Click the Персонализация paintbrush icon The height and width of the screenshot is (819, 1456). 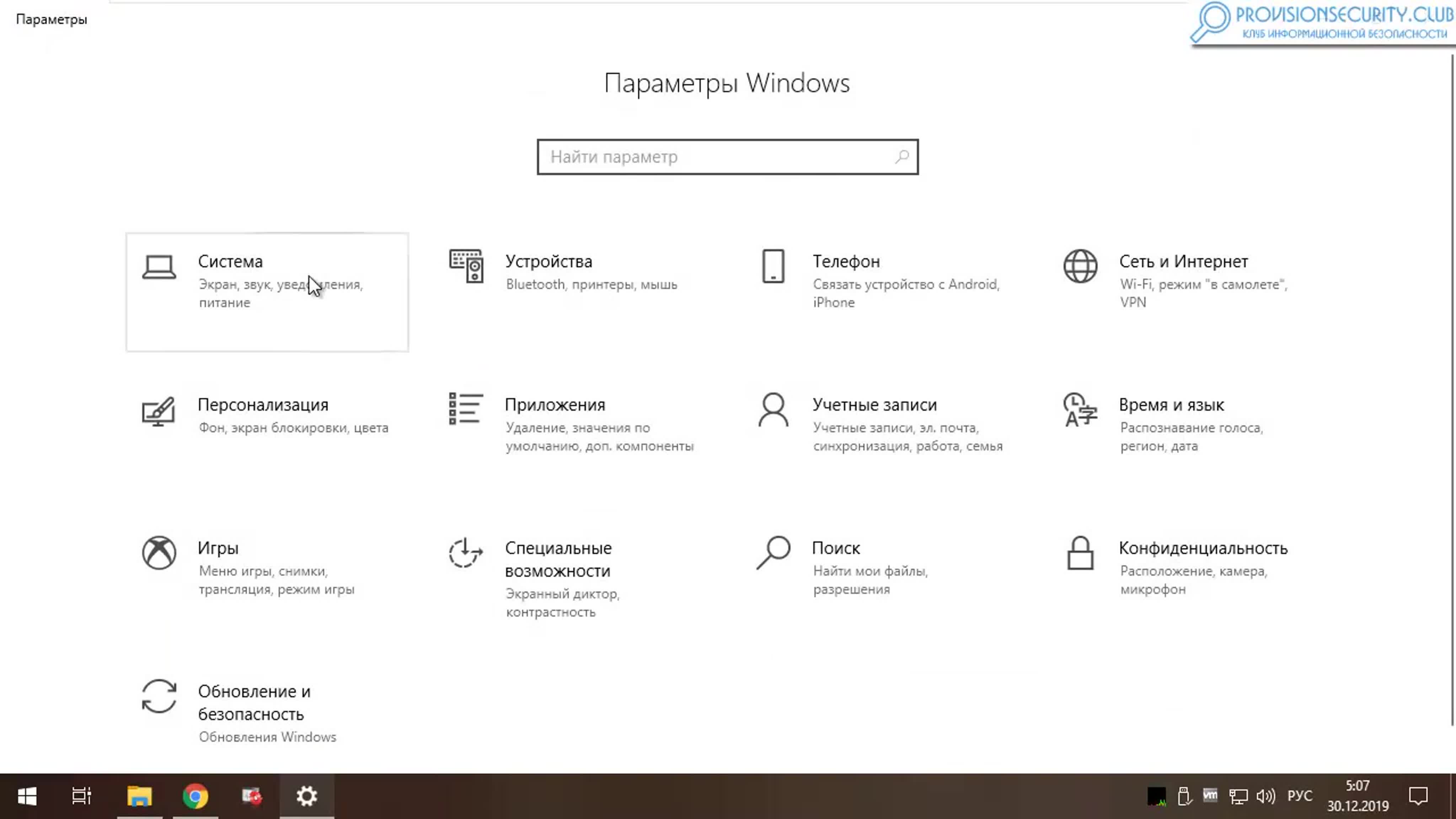pyautogui.click(x=159, y=411)
